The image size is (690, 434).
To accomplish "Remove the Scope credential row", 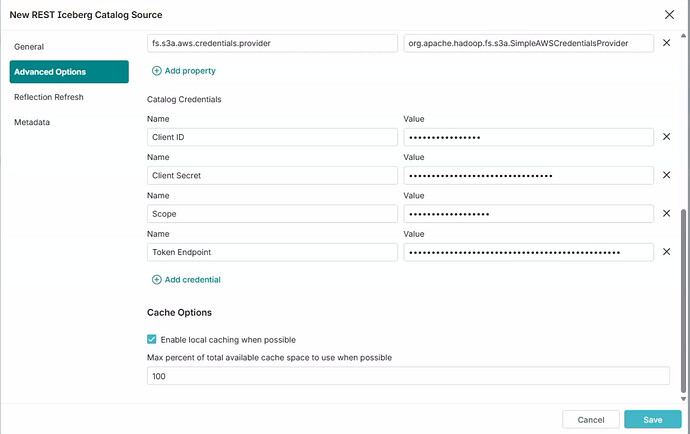I will [667, 213].
